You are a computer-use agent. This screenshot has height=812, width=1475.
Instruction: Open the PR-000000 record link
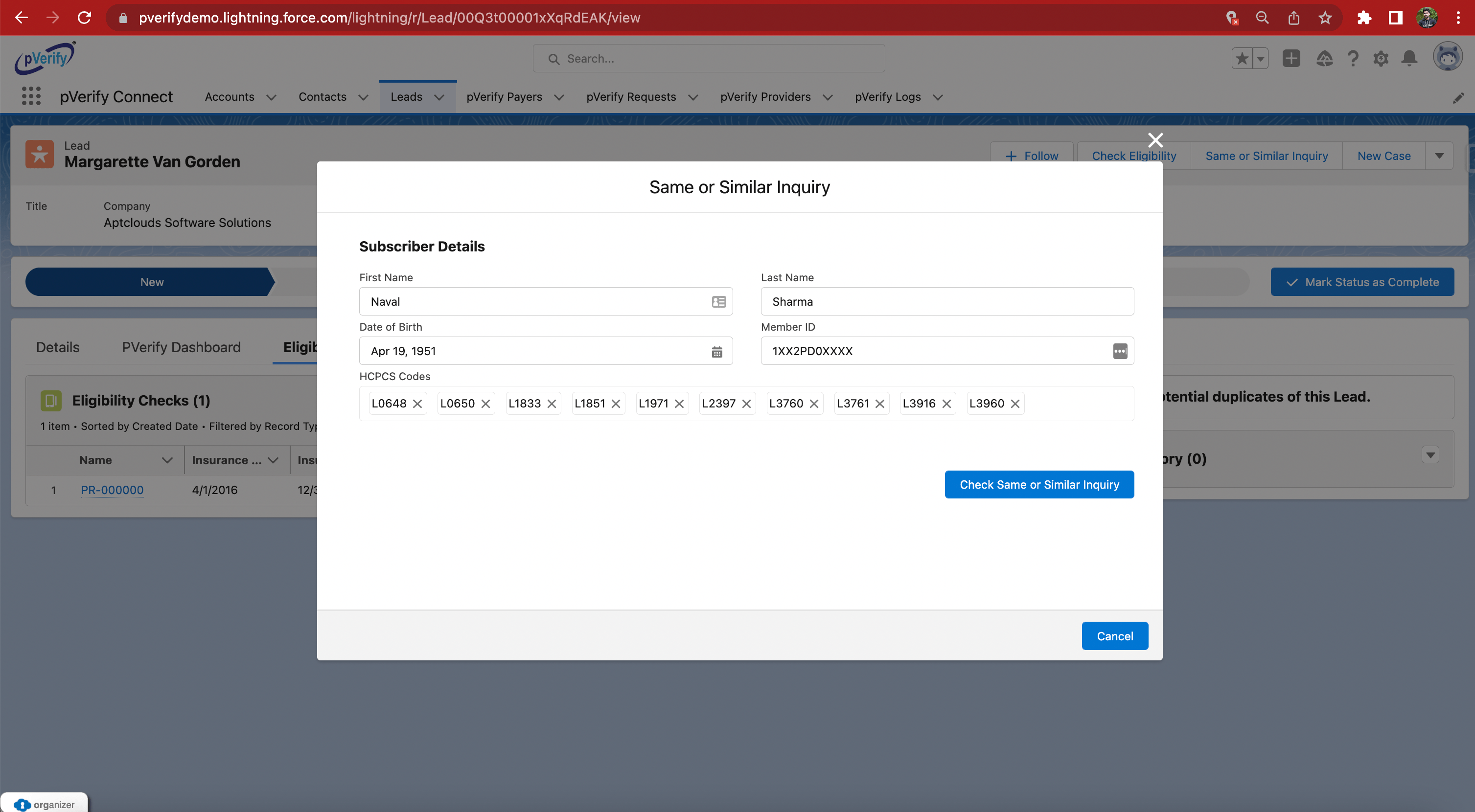click(112, 490)
